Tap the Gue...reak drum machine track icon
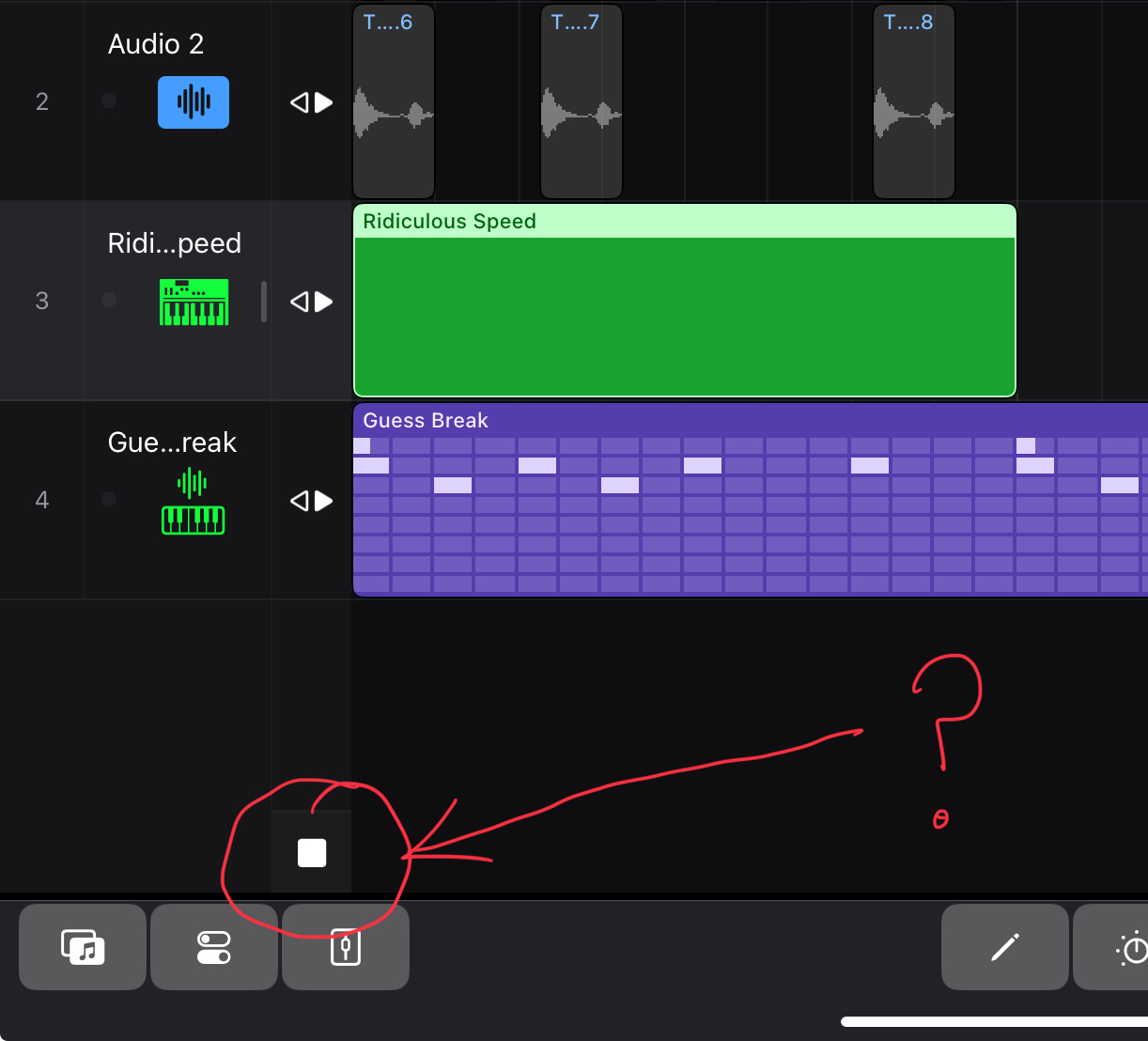1148x1041 pixels. pyautogui.click(x=194, y=502)
